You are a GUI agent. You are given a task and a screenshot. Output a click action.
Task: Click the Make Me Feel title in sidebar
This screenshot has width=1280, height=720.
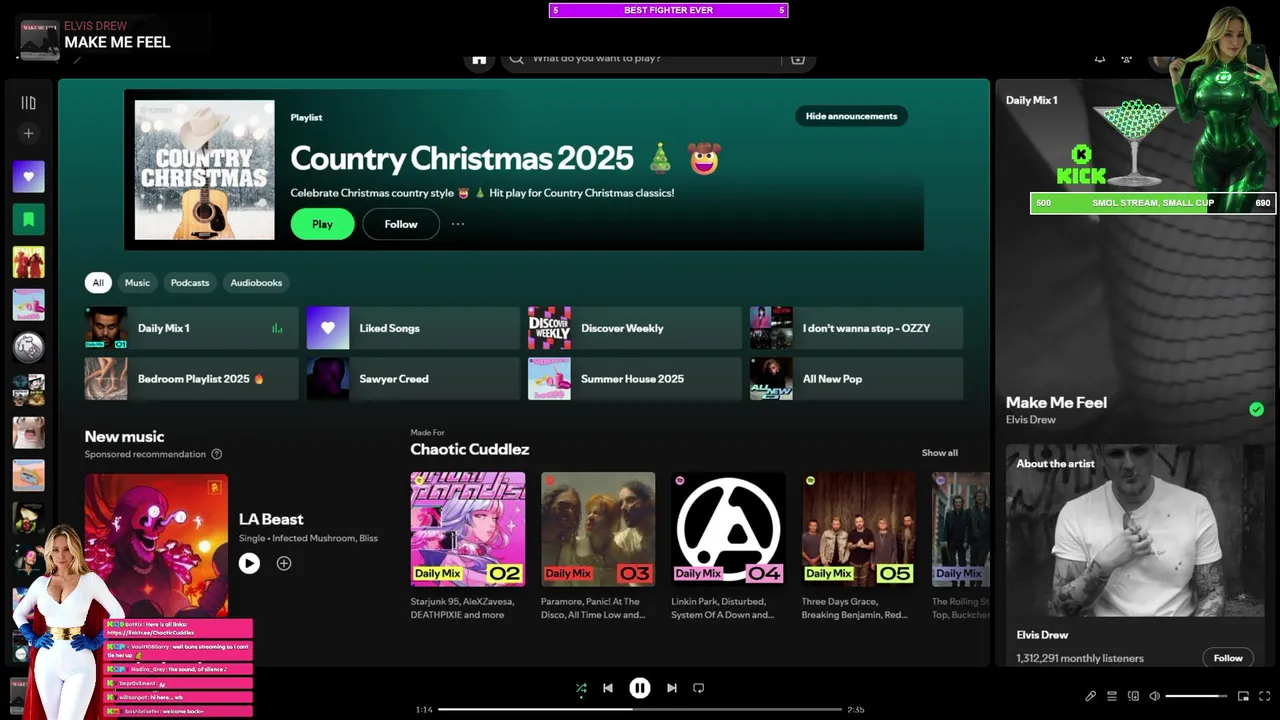coord(1056,402)
